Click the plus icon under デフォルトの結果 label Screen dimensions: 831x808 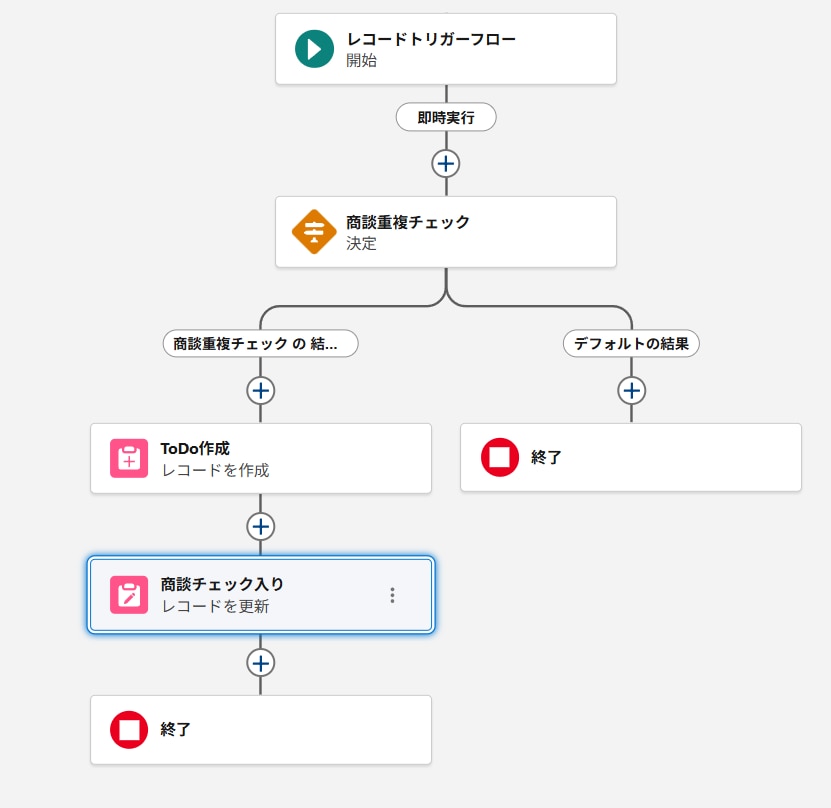(x=631, y=390)
